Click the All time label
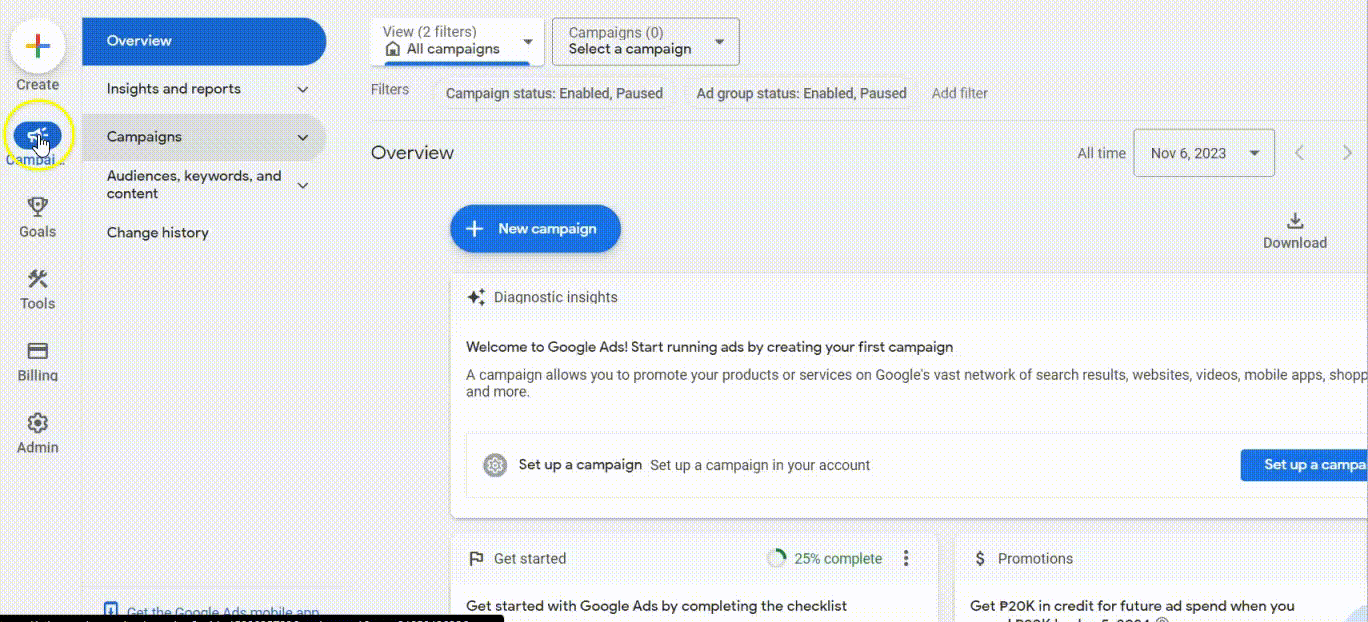The image size is (1368, 622). pyautogui.click(x=1101, y=153)
